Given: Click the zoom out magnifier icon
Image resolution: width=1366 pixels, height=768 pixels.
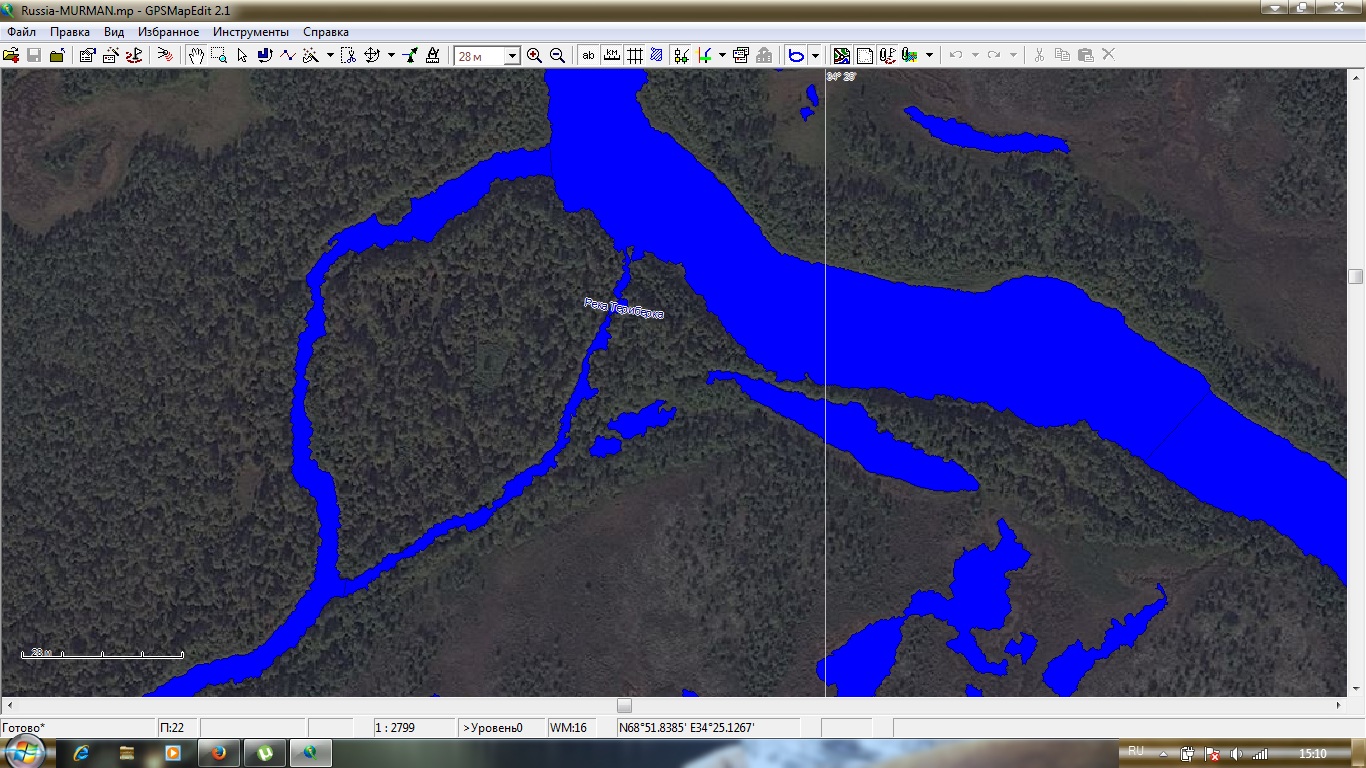Looking at the screenshot, I should tap(557, 56).
